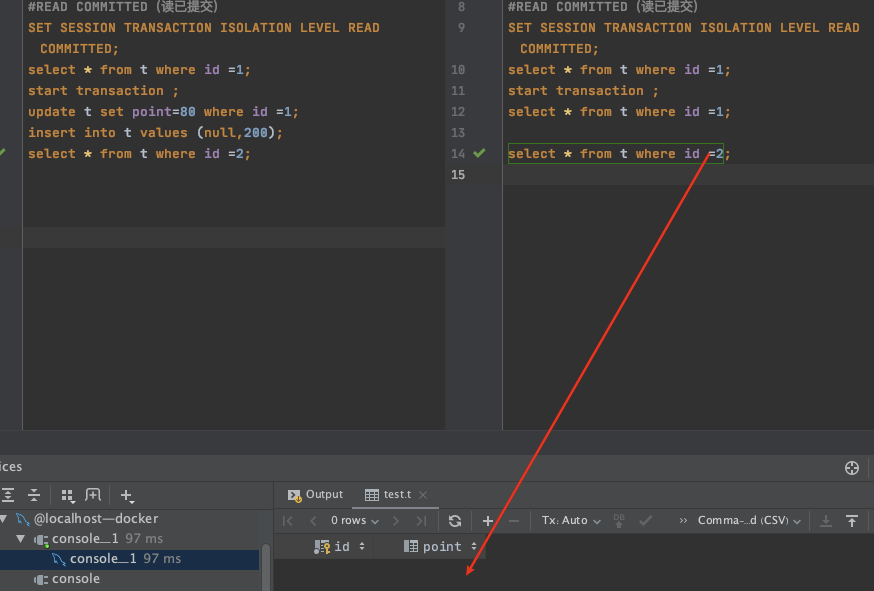The image size is (874, 591).
Task: Open the Services panel crosshair options icon
Action: [852, 468]
